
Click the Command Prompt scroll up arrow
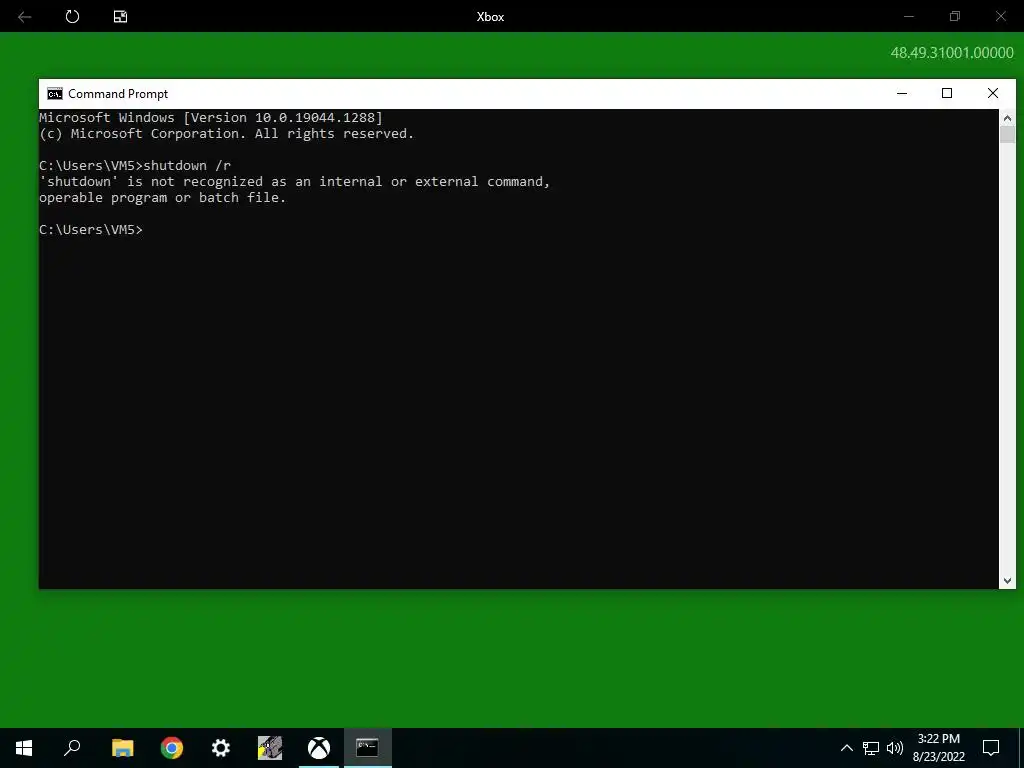(x=1007, y=118)
